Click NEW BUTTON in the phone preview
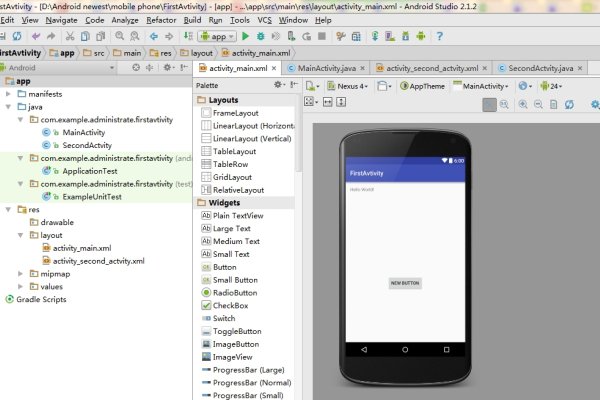Viewport: 600px width, 400px height. [405, 283]
